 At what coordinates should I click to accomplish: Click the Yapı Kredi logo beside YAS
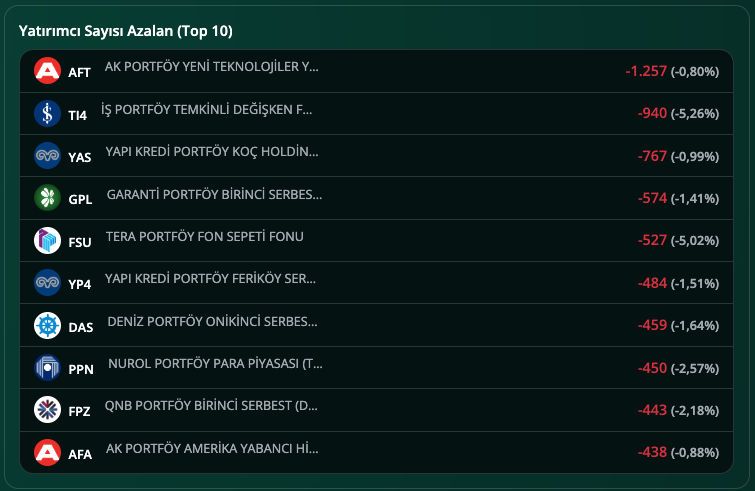[47, 155]
